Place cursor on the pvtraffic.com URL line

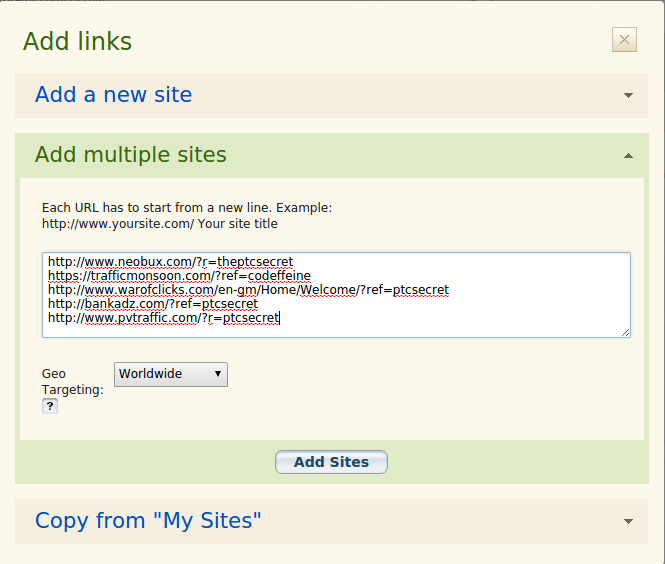[164, 318]
